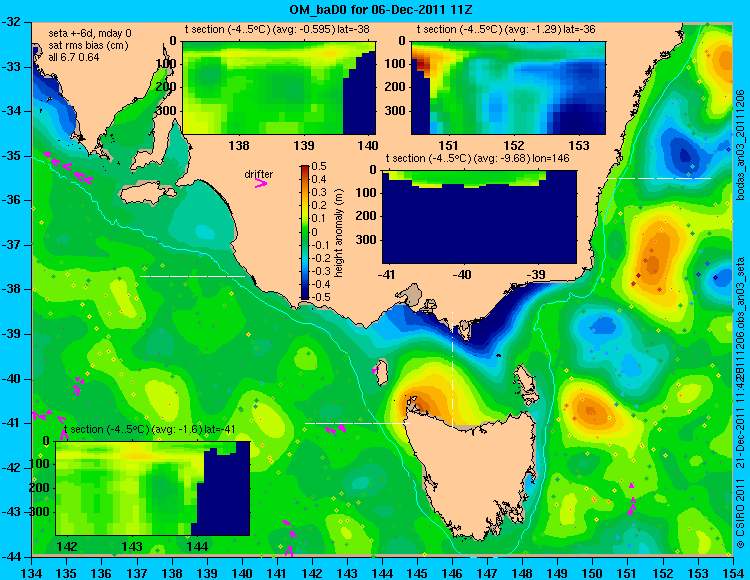Click the main map latitude label -35
The width and height of the screenshot is (750, 580).
click(x=12, y=156)
